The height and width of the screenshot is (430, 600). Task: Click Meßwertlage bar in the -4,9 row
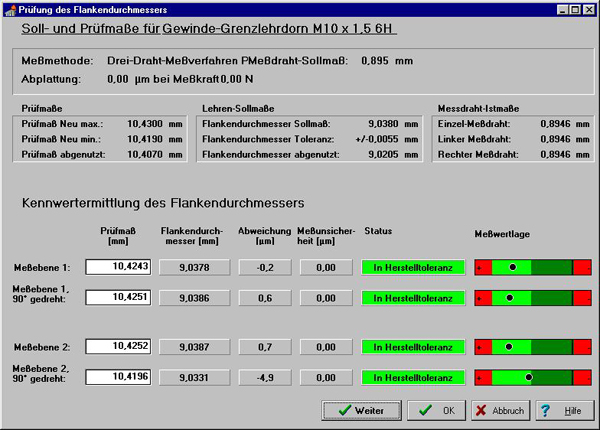point(533,378)
